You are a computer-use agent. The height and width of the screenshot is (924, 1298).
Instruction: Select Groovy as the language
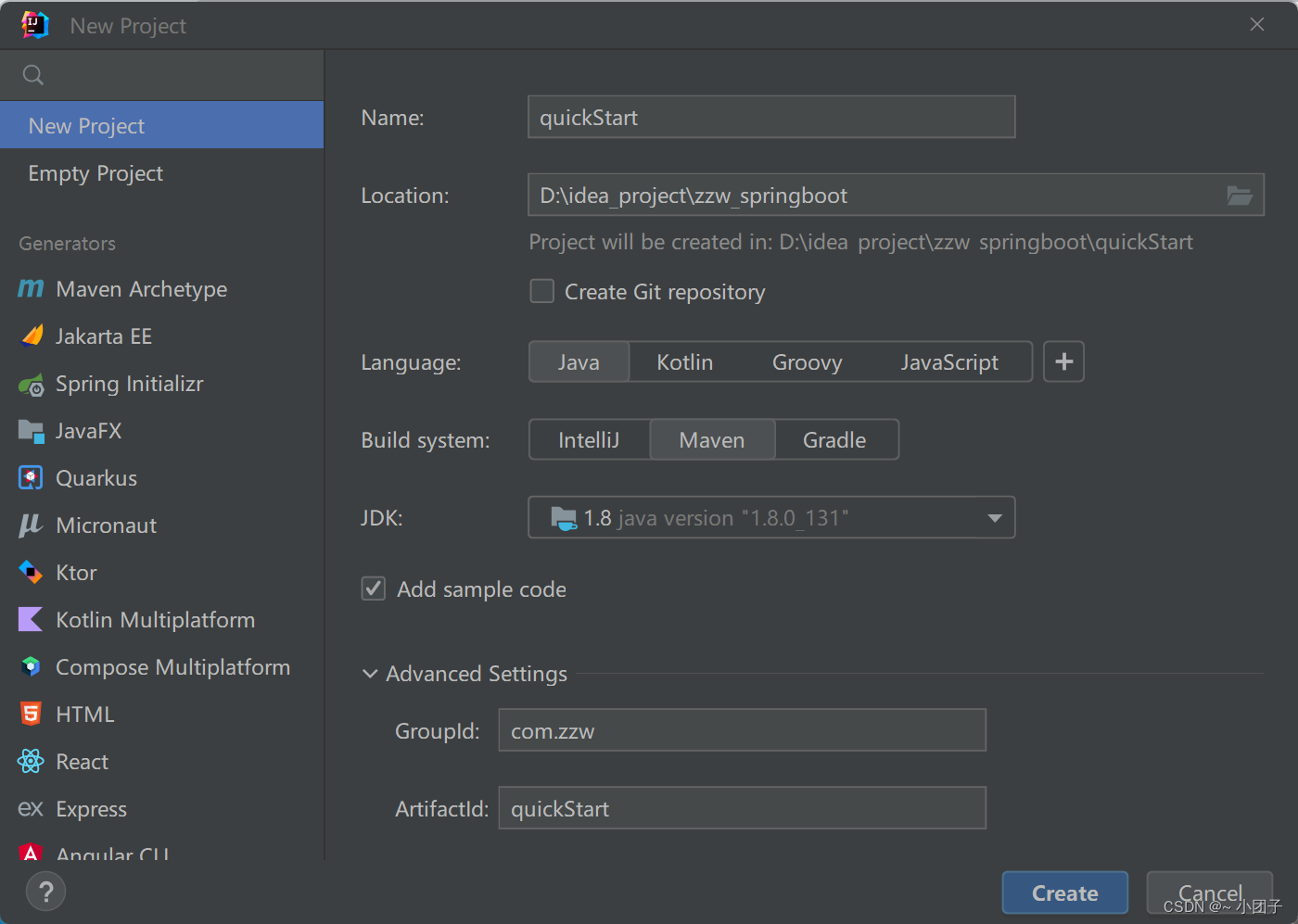pos(808,362)
